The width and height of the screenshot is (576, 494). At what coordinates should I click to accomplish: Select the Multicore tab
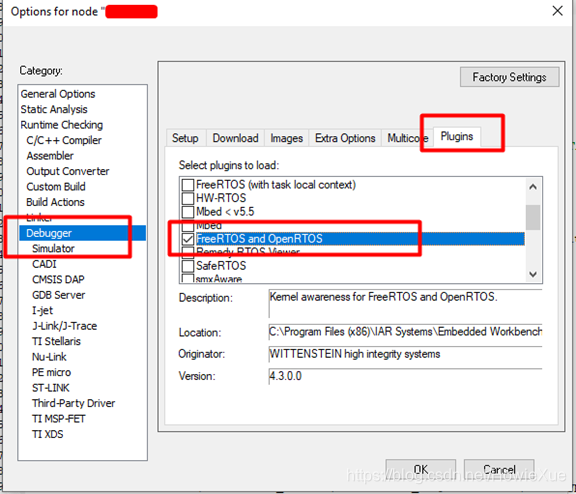[407, 138]
